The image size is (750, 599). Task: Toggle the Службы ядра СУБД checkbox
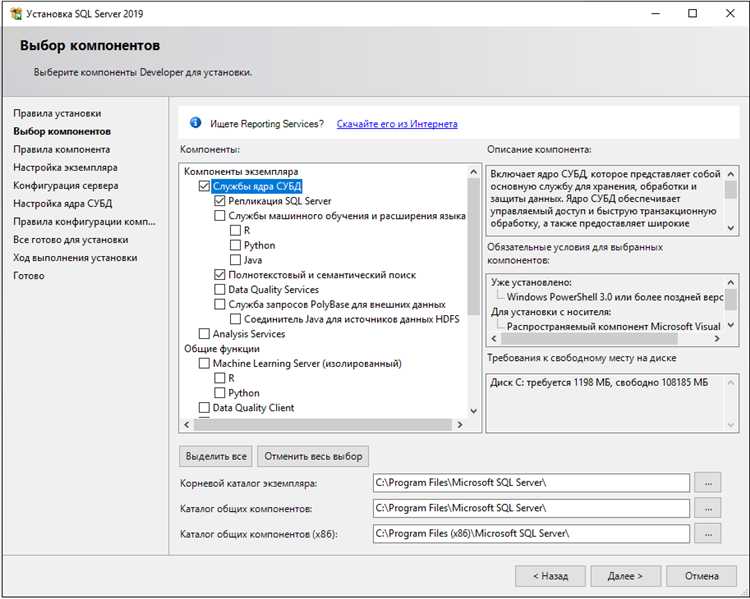(204, 186)
